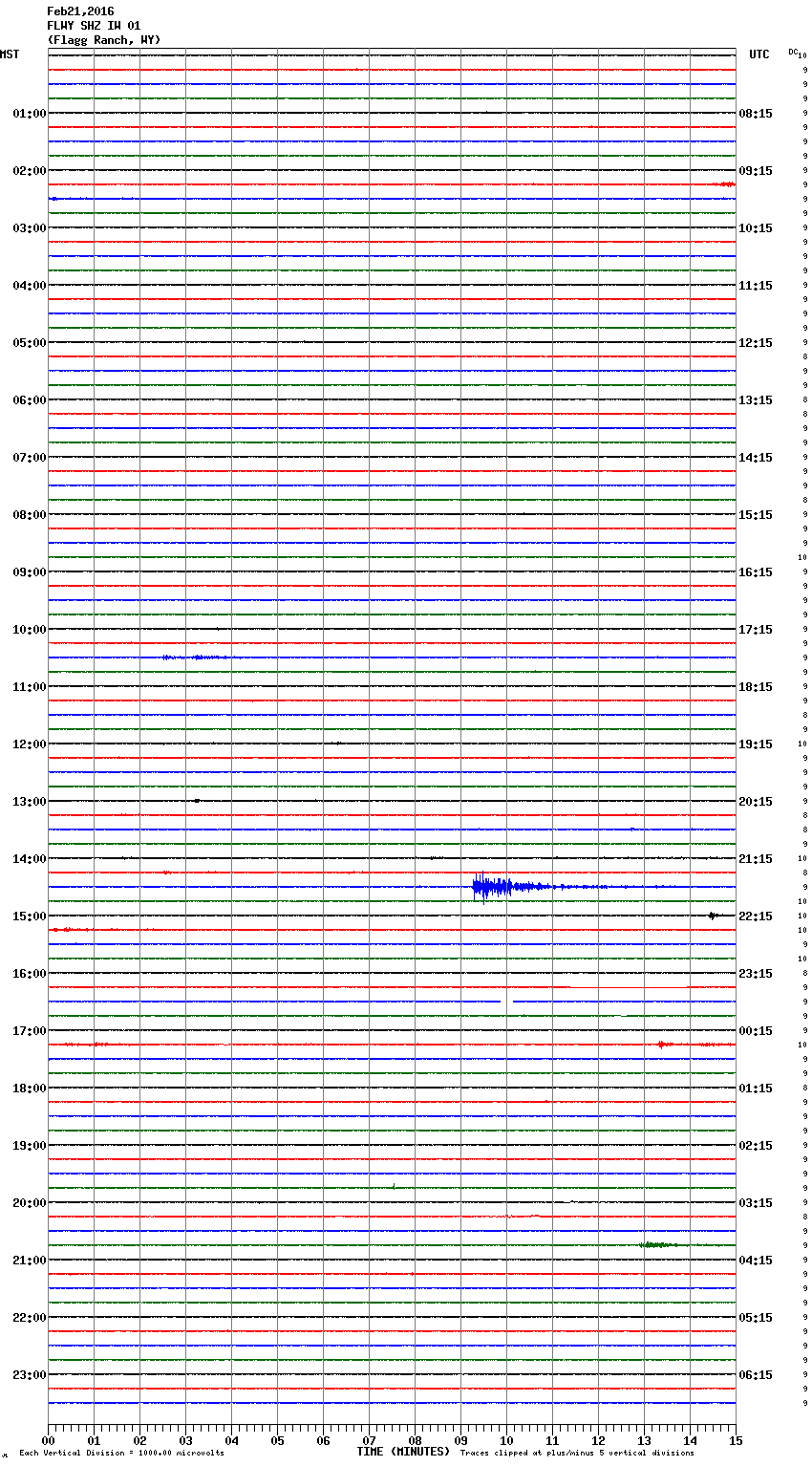Select the 14:00 MST hour label
812x1466 pixels.
point(29,859)
